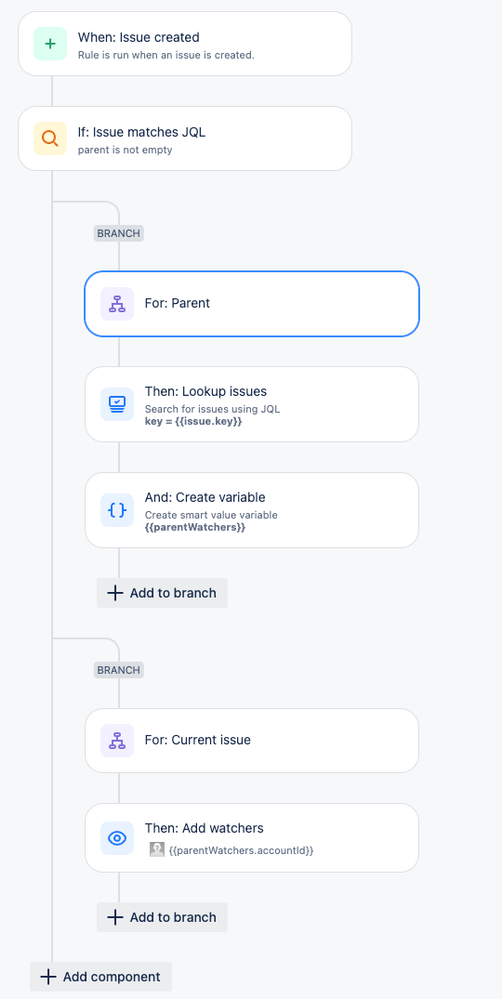The height and width of the screenshot is (999, 502).
Task: Click the first BRANCH label
Action: pyautogui.click(x=118, y=233)
